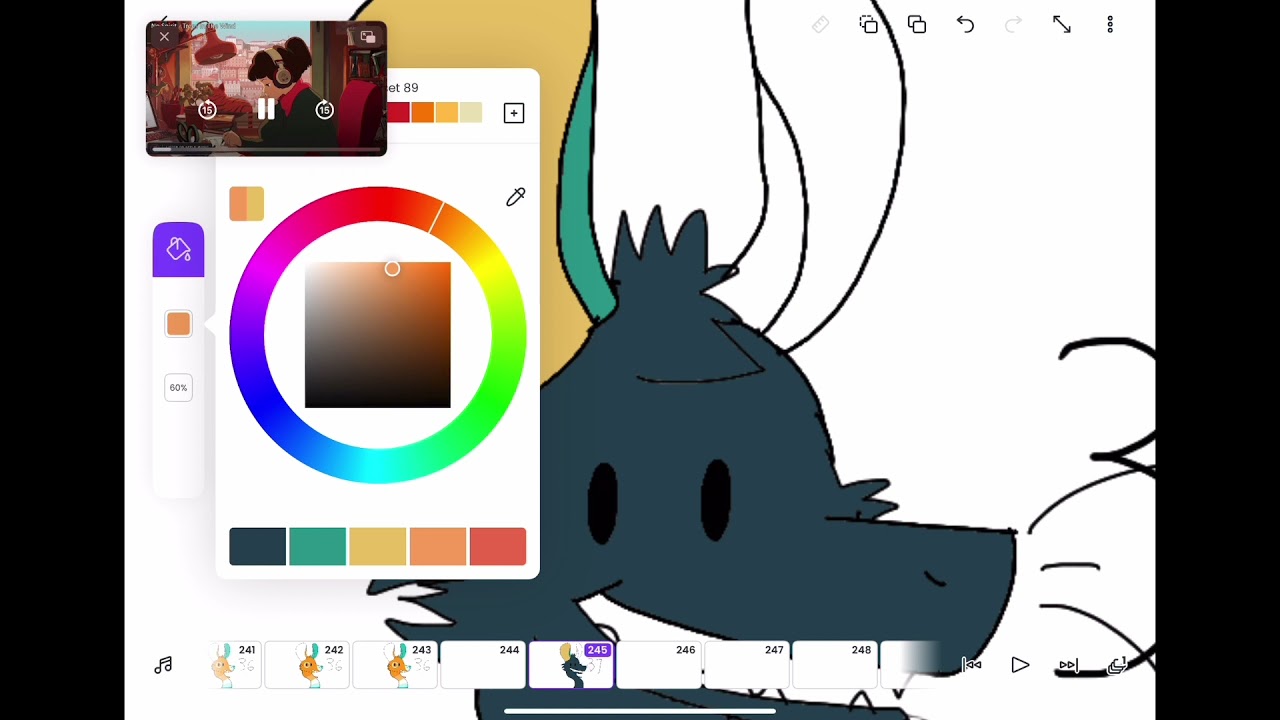The width and height of the screenshot is (1280, 720).
Task: Select empty frame 247
Action: coord(747,665)
